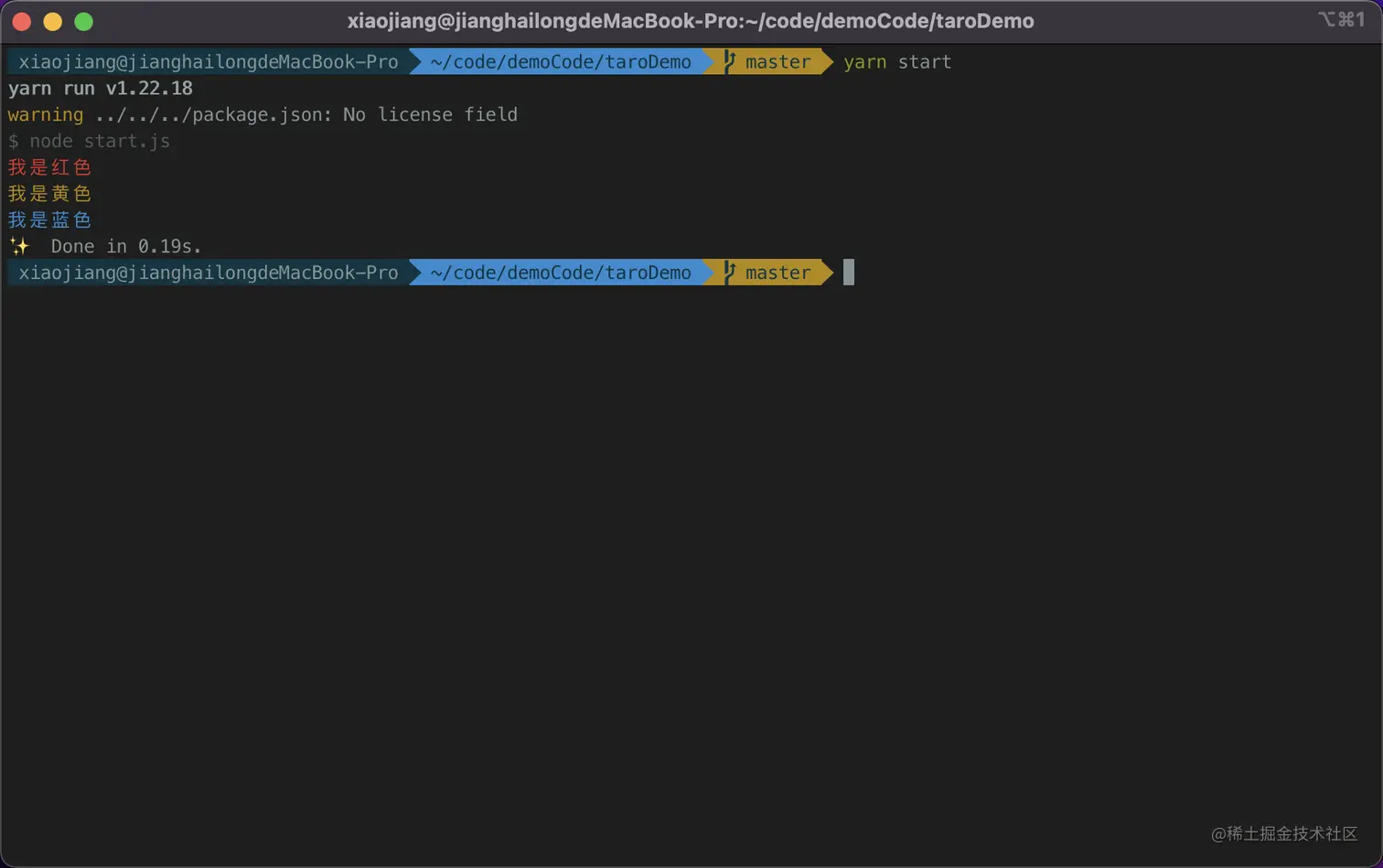The height and width of the screenshot is (868, 1383).
Task: Click the user@host segment in the bottom prompt
Action: pos(209,273)
